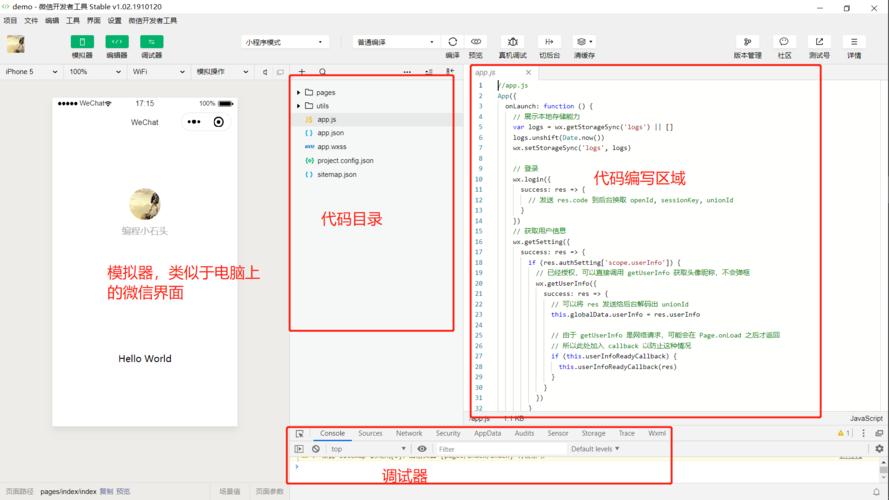Switch to the Storage tab
The width and height of the screenshot is (889, 500).
[x=593, y=433]
